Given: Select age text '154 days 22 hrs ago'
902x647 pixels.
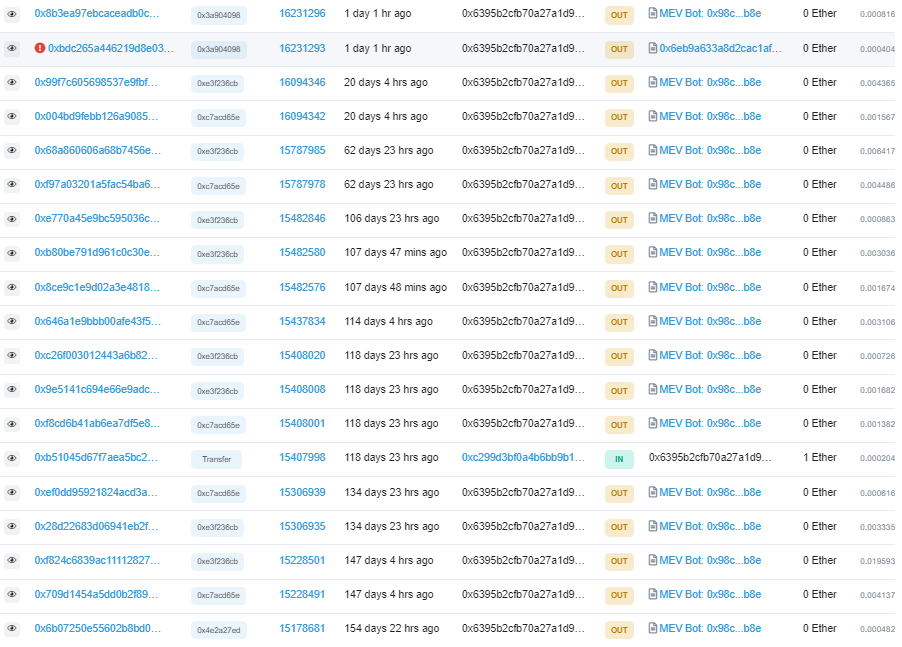Looking at the screenshot, I should pos(392,629).
